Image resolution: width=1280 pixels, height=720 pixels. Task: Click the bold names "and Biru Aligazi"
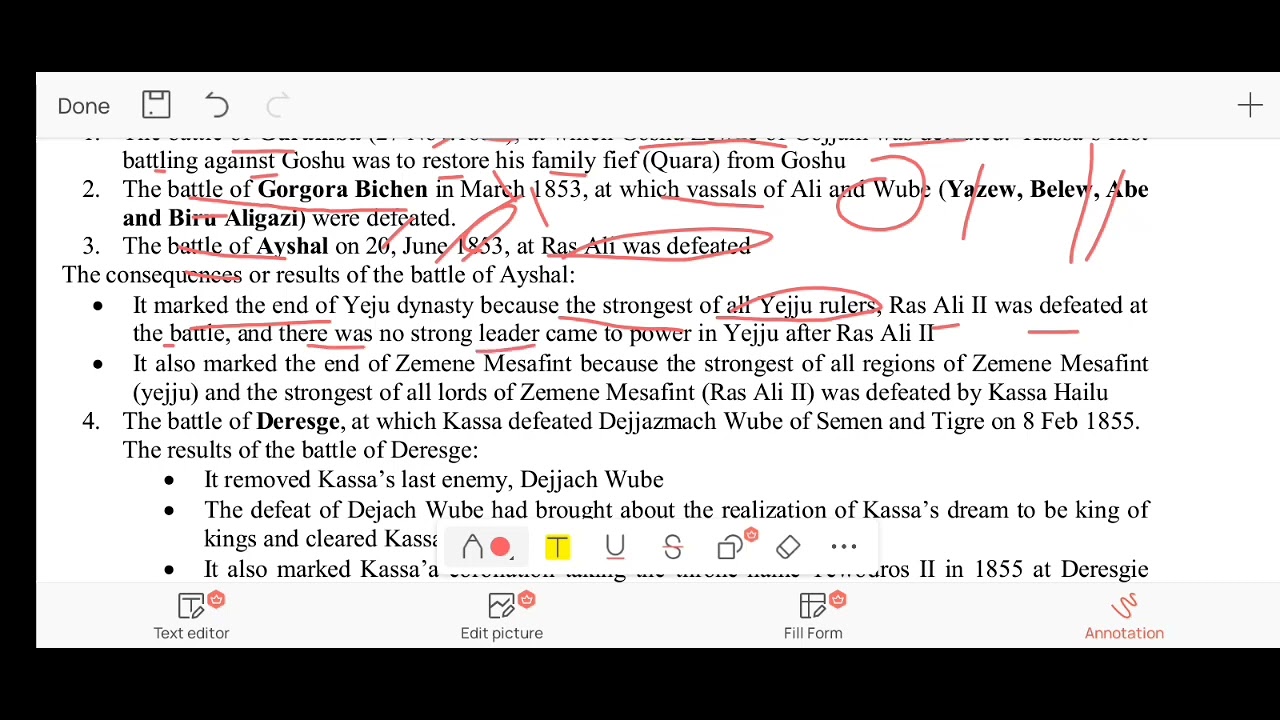click(x=211, y=218)
